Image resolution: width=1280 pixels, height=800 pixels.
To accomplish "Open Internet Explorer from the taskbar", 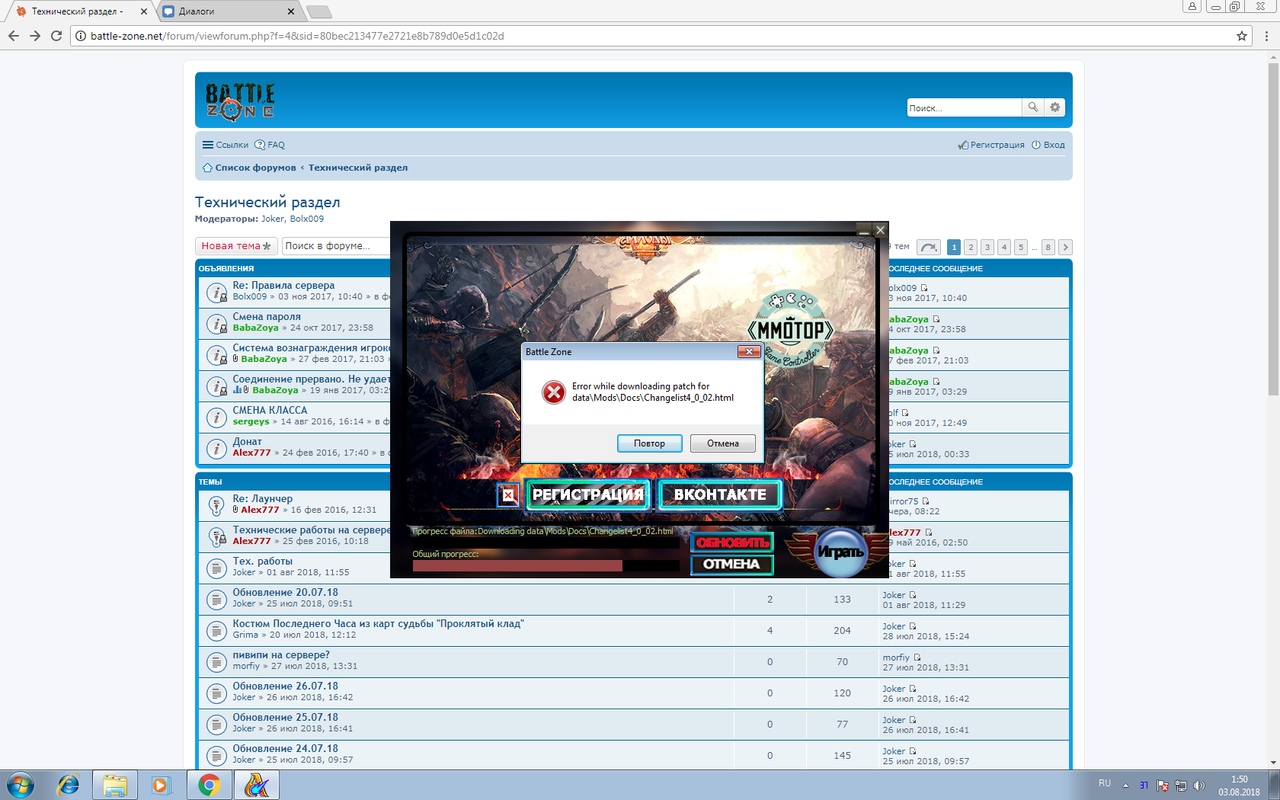I will (68, 784).
